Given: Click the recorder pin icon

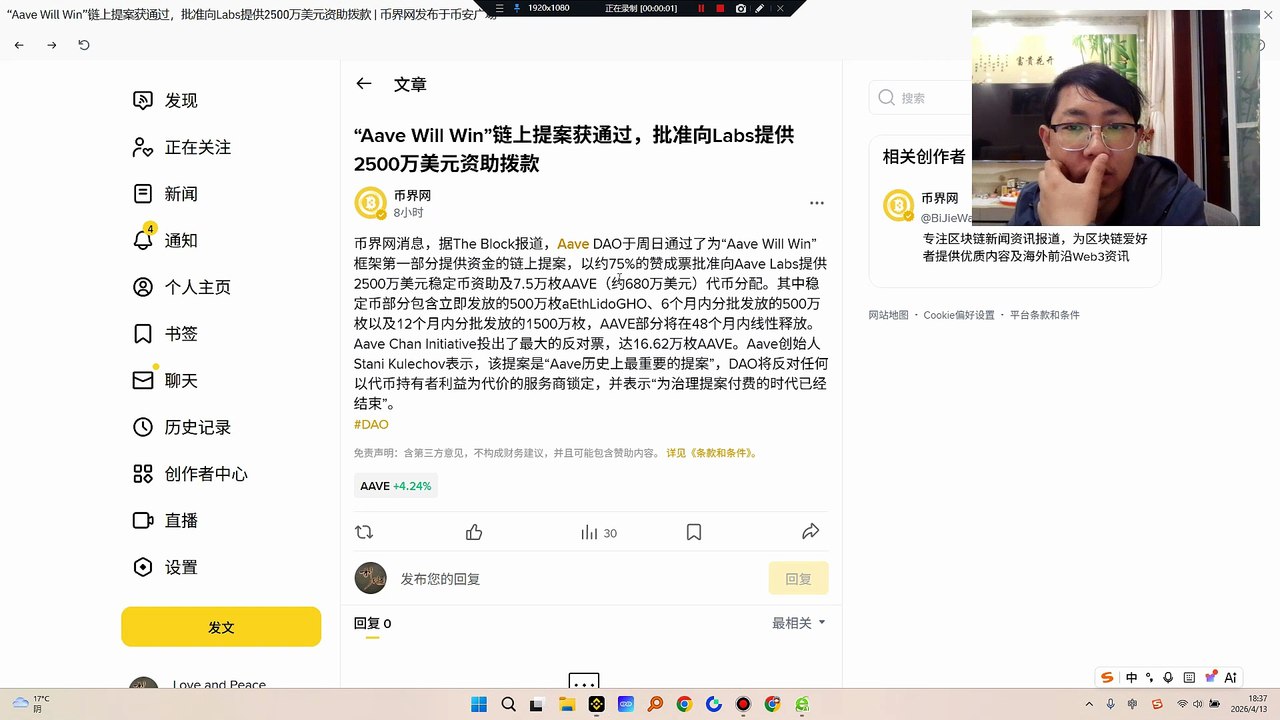Looking at the screenshot, I should (x=517, y=8).
